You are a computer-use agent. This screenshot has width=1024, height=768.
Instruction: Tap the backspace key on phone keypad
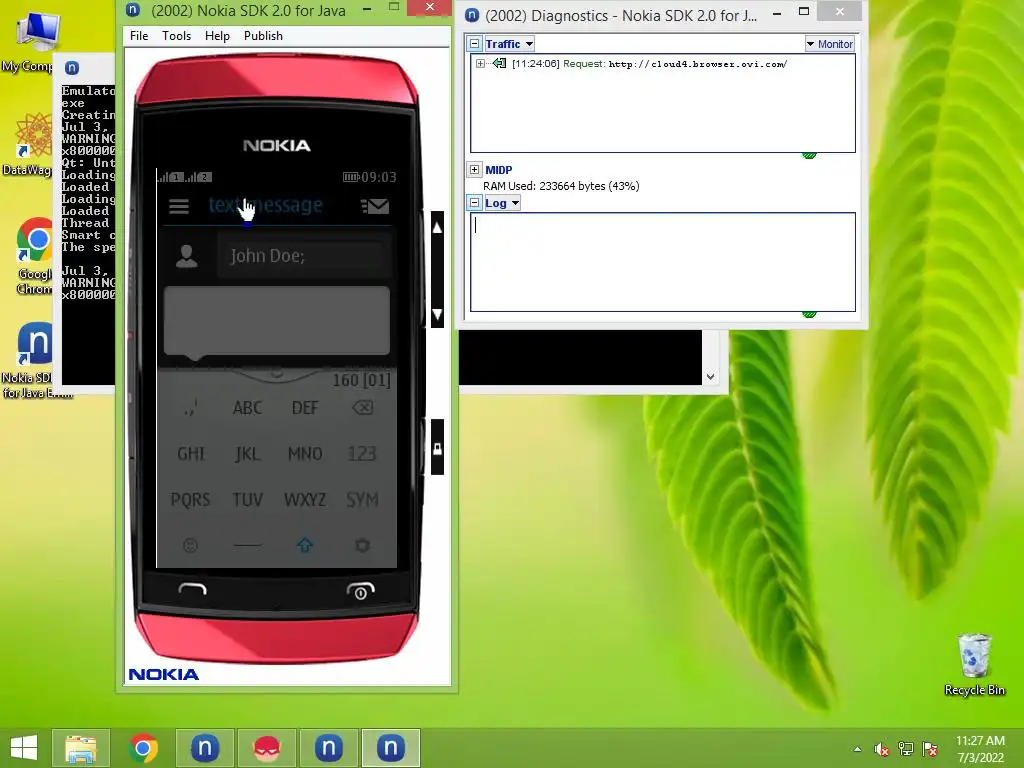coord(362,408)
